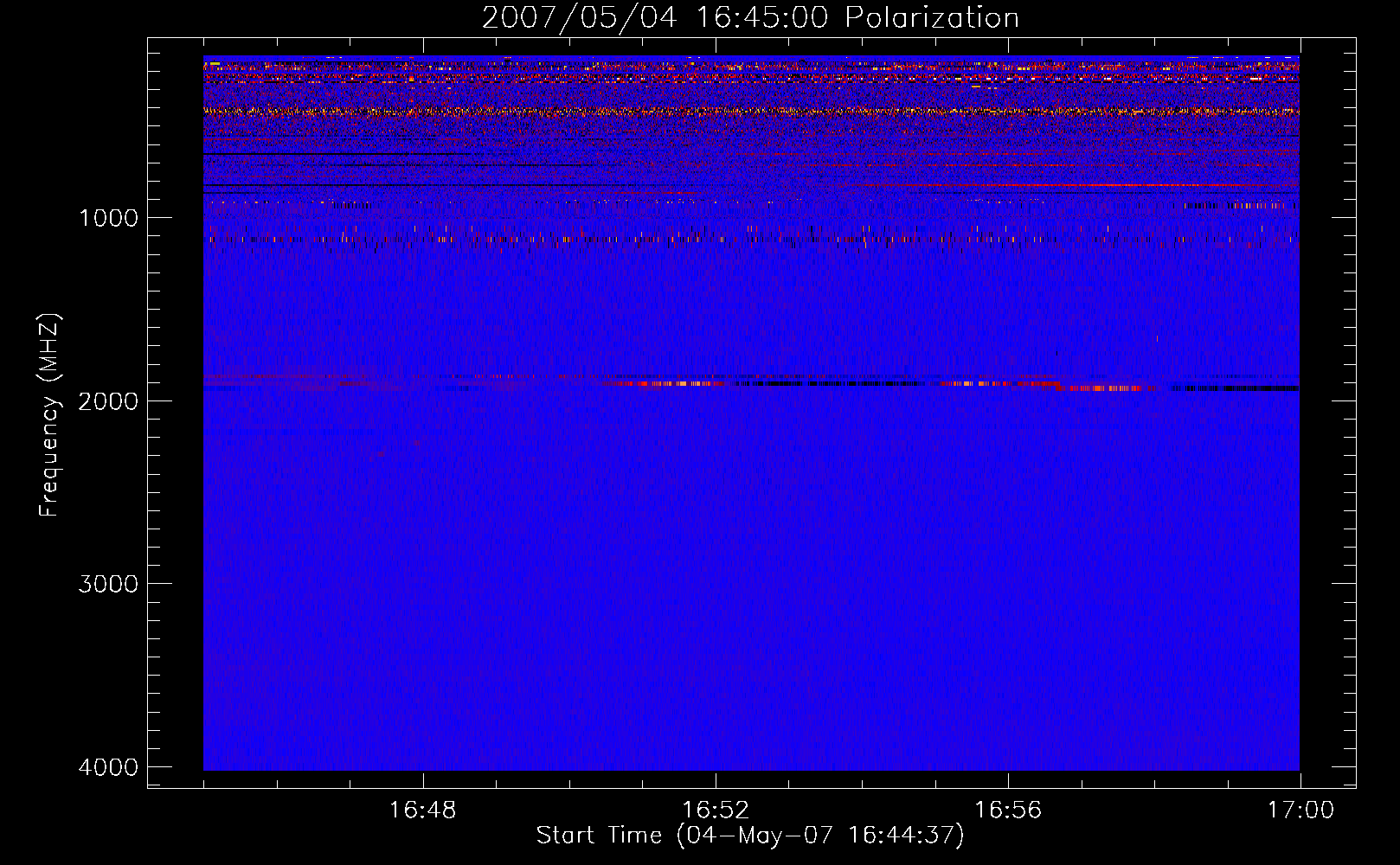The image size is (1400, 865).
Task: Click the 4000 frequency tick label
Action: pyautogui.click(x=108, y=767)
